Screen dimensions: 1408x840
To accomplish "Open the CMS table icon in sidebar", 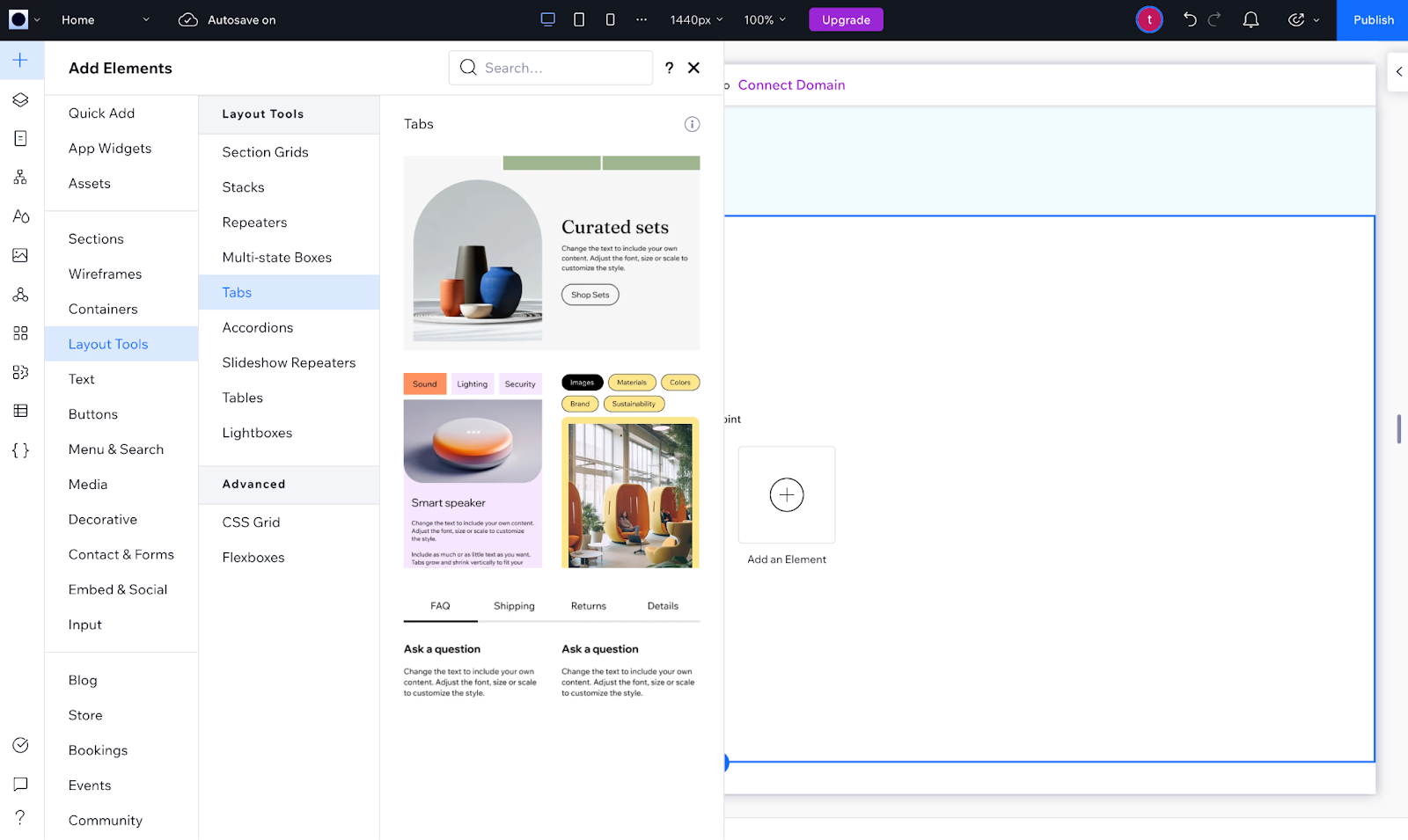I will point(20,411).
